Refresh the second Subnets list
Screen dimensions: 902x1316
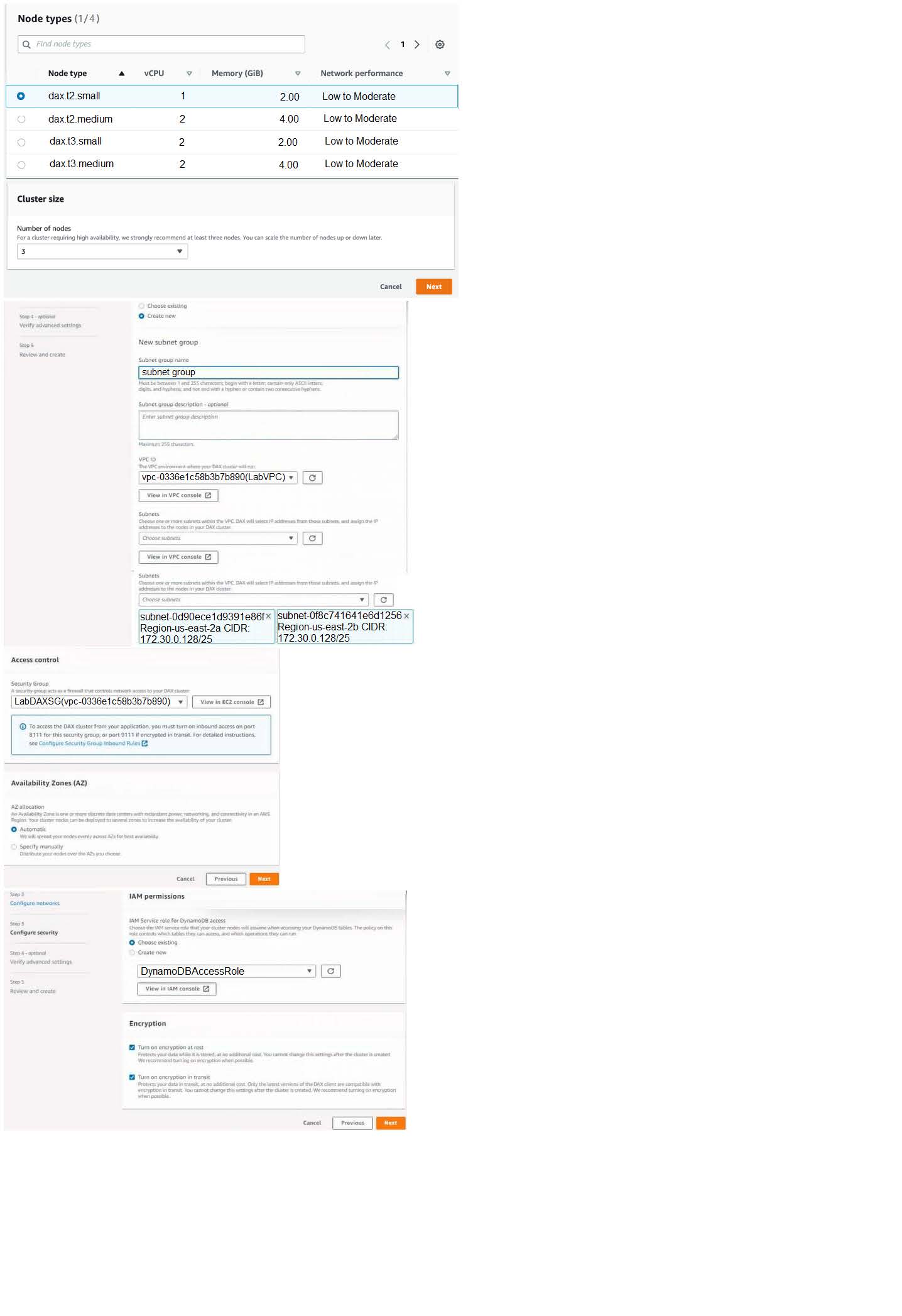coord(383,600)
